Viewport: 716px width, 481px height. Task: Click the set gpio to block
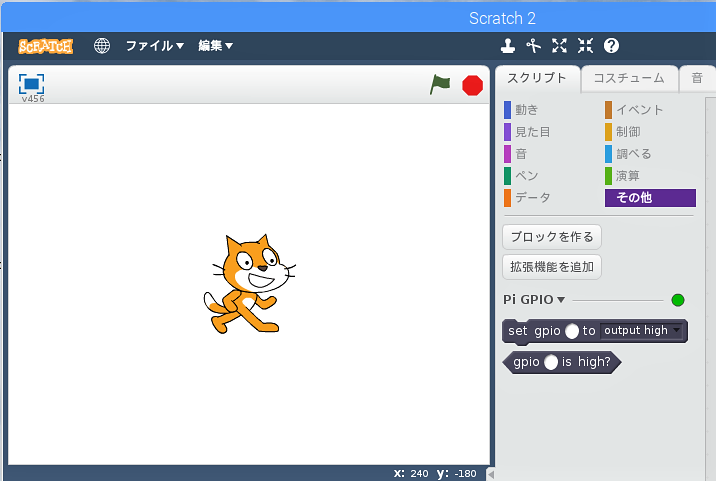[x=595, y=331]
